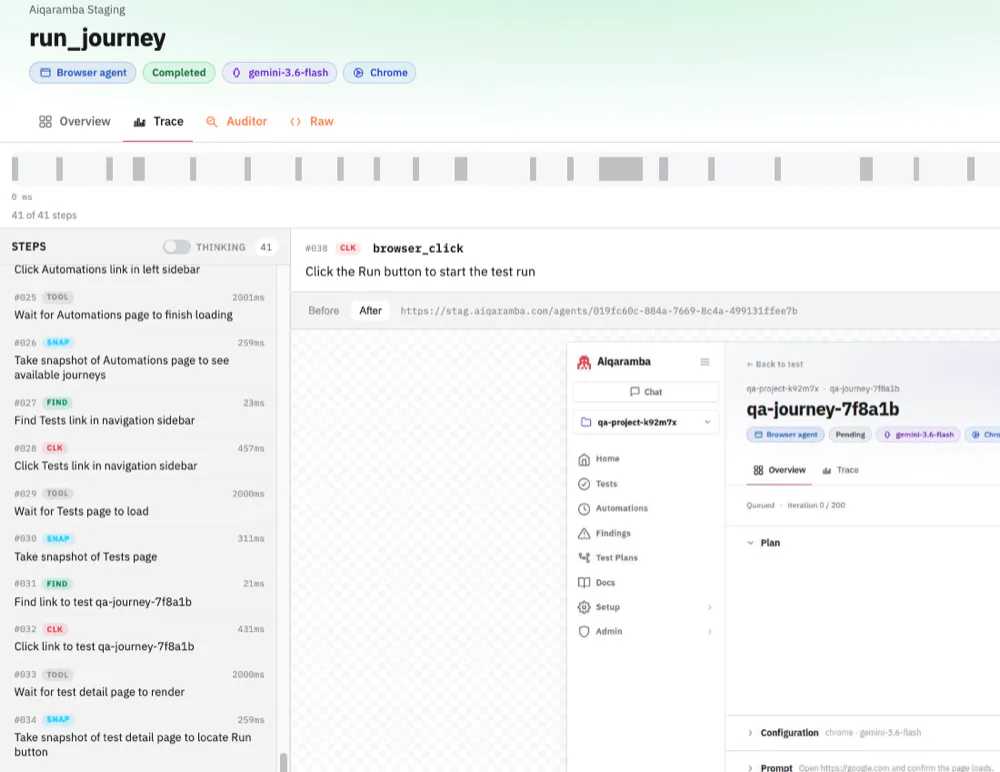Click the Test Plans icon in sidebar
This screenshot has height=772, width=1000.
584,558
